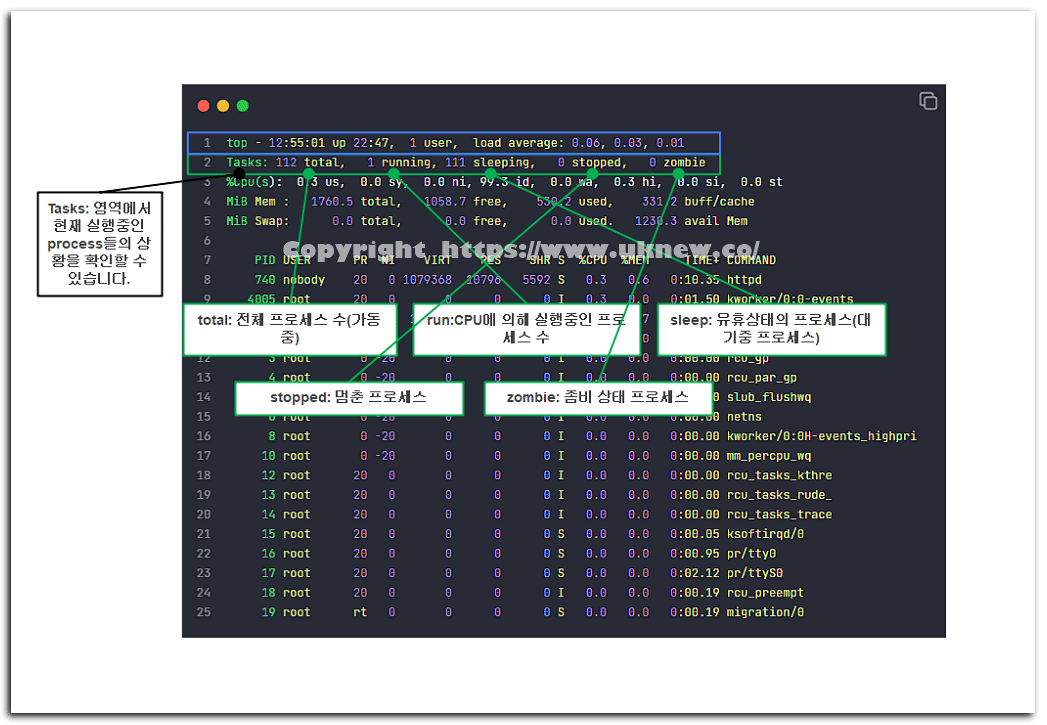Select the "99.3 id" CPU idle value
The width and height of the screenshot is (1047, 725).
coord(505,182)
